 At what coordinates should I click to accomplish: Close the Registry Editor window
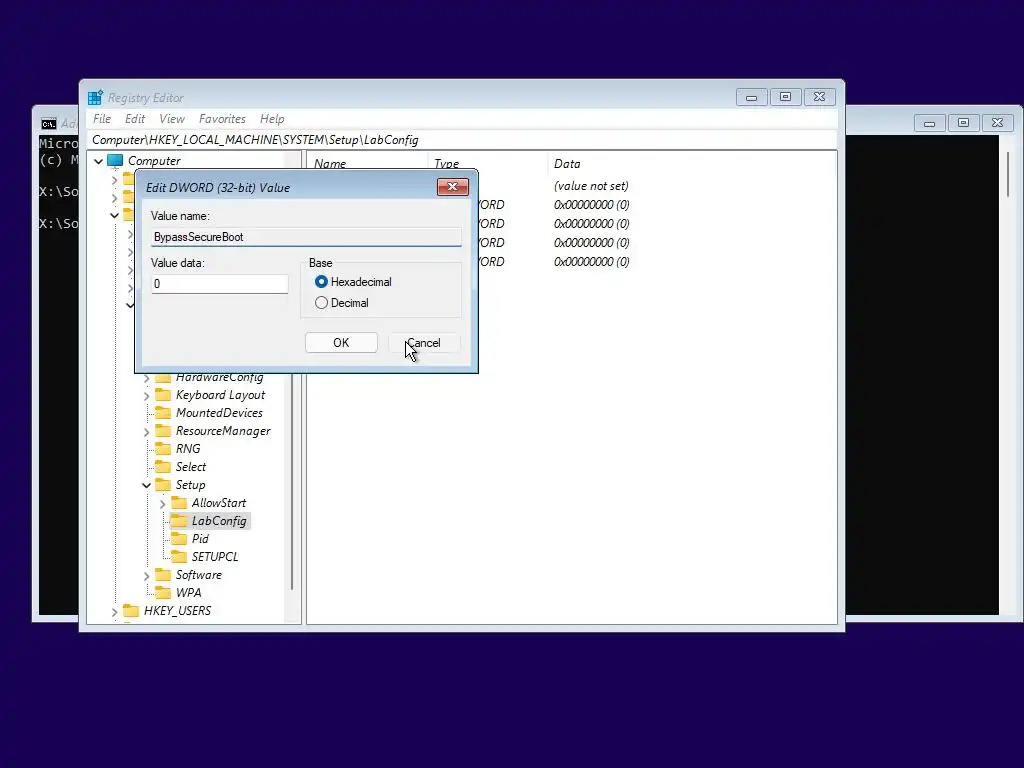(x=820, y=97)
